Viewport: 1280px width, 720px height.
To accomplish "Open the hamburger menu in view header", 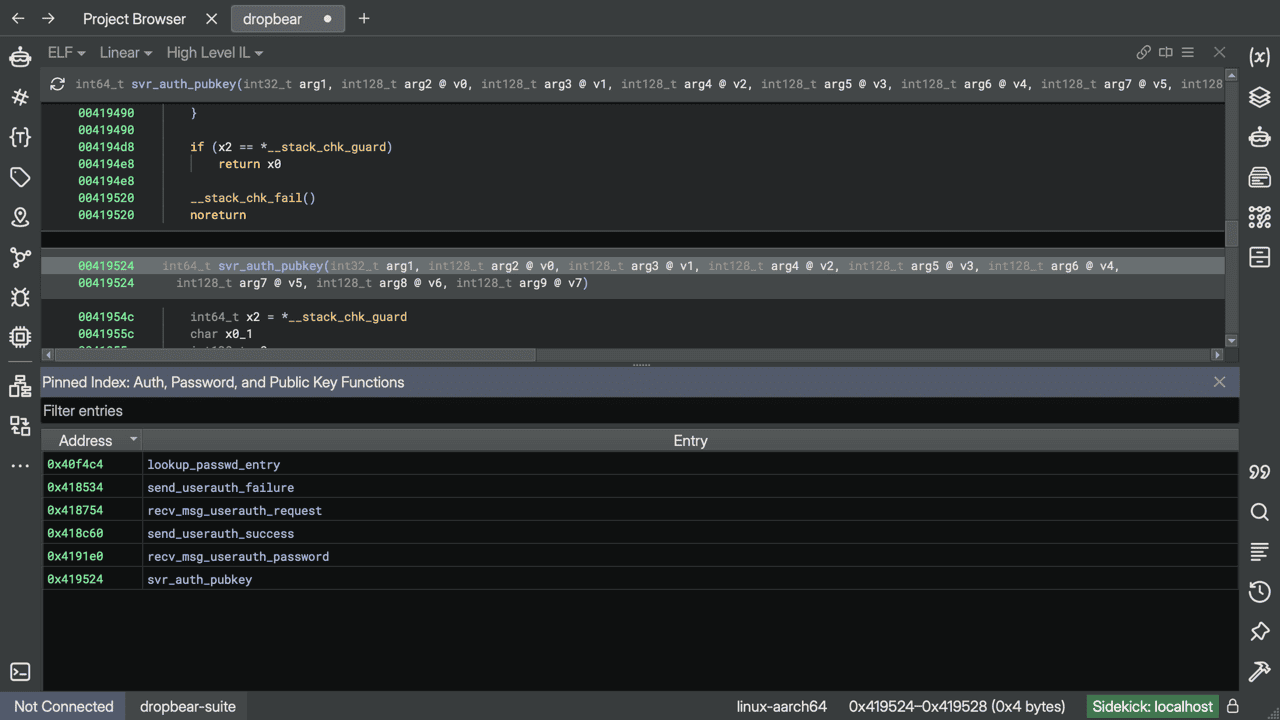I will tap(1188, 52).
